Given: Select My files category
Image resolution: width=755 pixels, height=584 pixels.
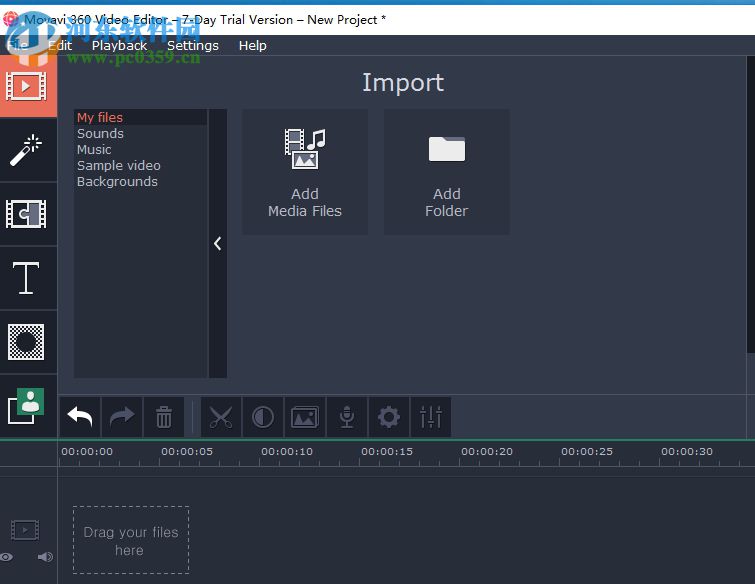Looking at the screenshot, I should pyautogui.click(x=141, y=117).
